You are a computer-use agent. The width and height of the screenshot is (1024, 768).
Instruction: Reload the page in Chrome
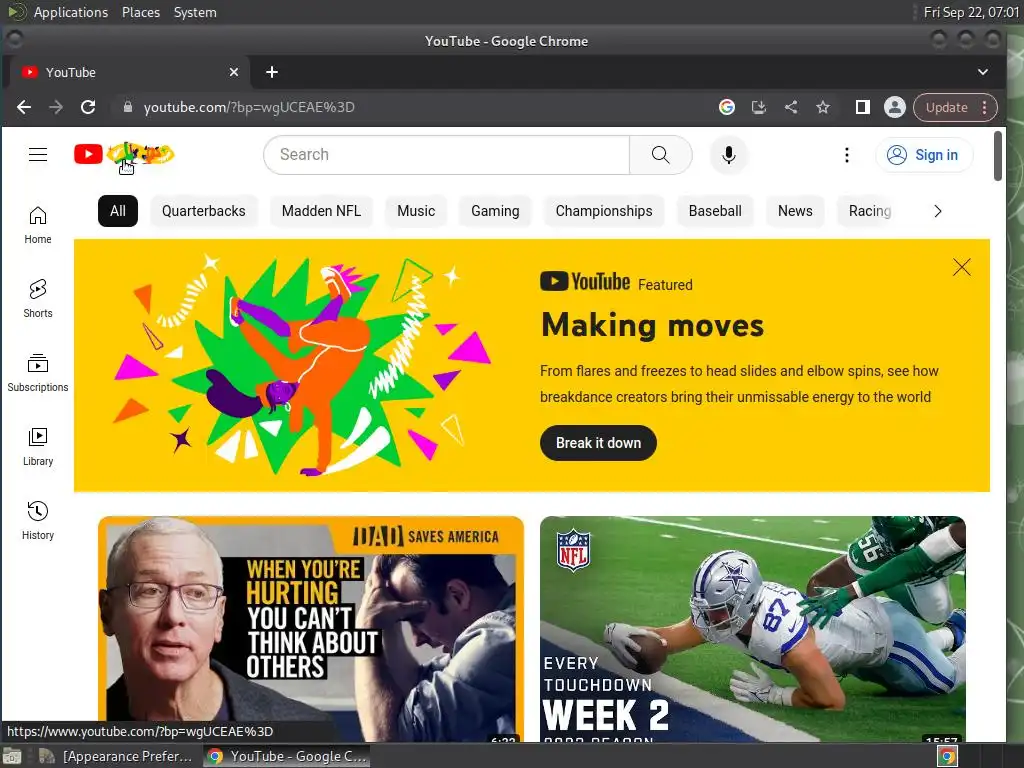tap(88, 107)
